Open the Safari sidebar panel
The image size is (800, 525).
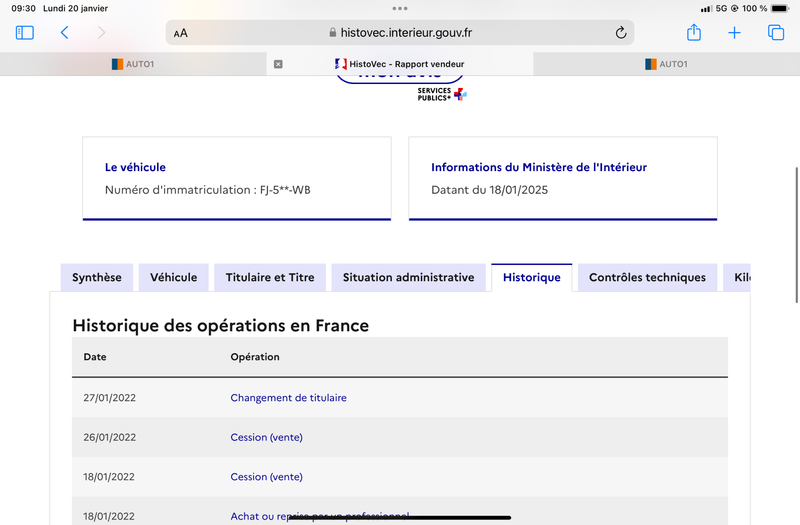24,33
